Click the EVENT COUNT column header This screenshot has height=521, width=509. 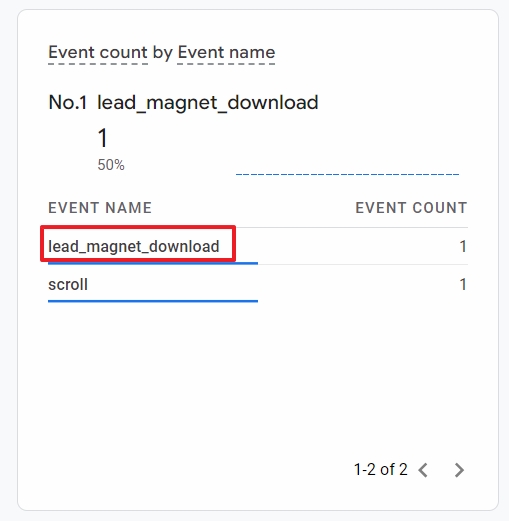411,208
